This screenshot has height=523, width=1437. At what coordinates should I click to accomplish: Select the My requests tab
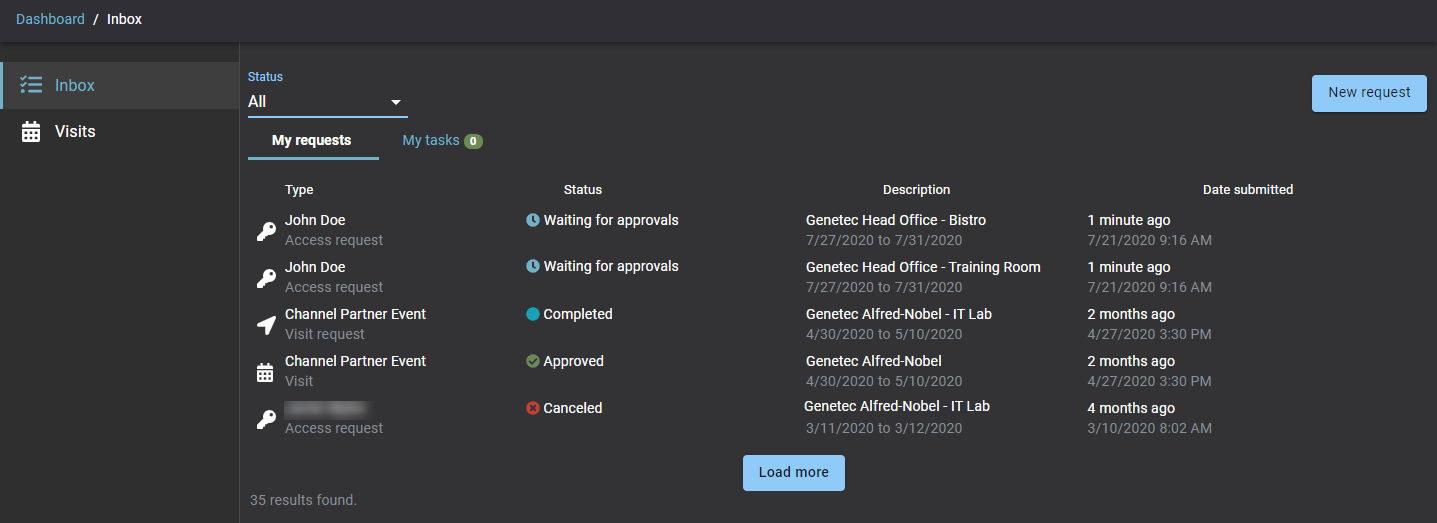312,141
